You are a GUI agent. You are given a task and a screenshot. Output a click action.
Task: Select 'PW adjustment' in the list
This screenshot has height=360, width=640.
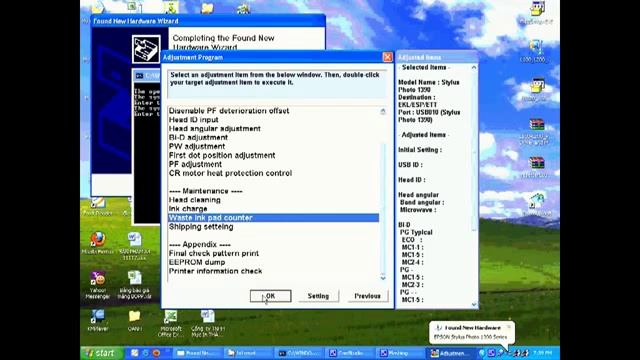click(x=197, y=147)
